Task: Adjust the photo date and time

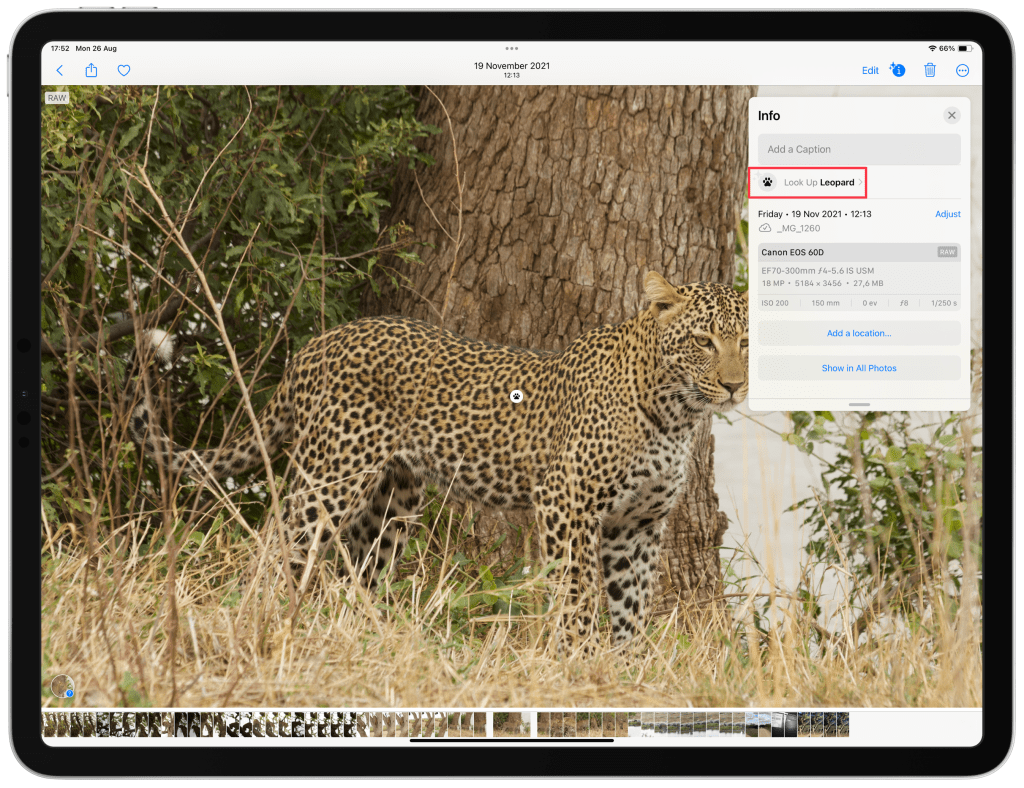Action: [x=947, y=214]
